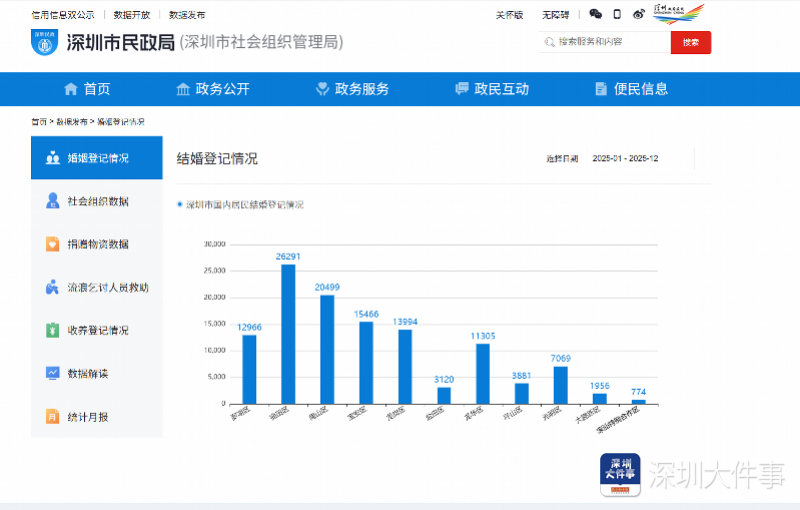Image resolution: width=800 pixels, height=510 pixels.
Task: Open the 无障碍 accessibility link
Action: [x=555, y=15]
